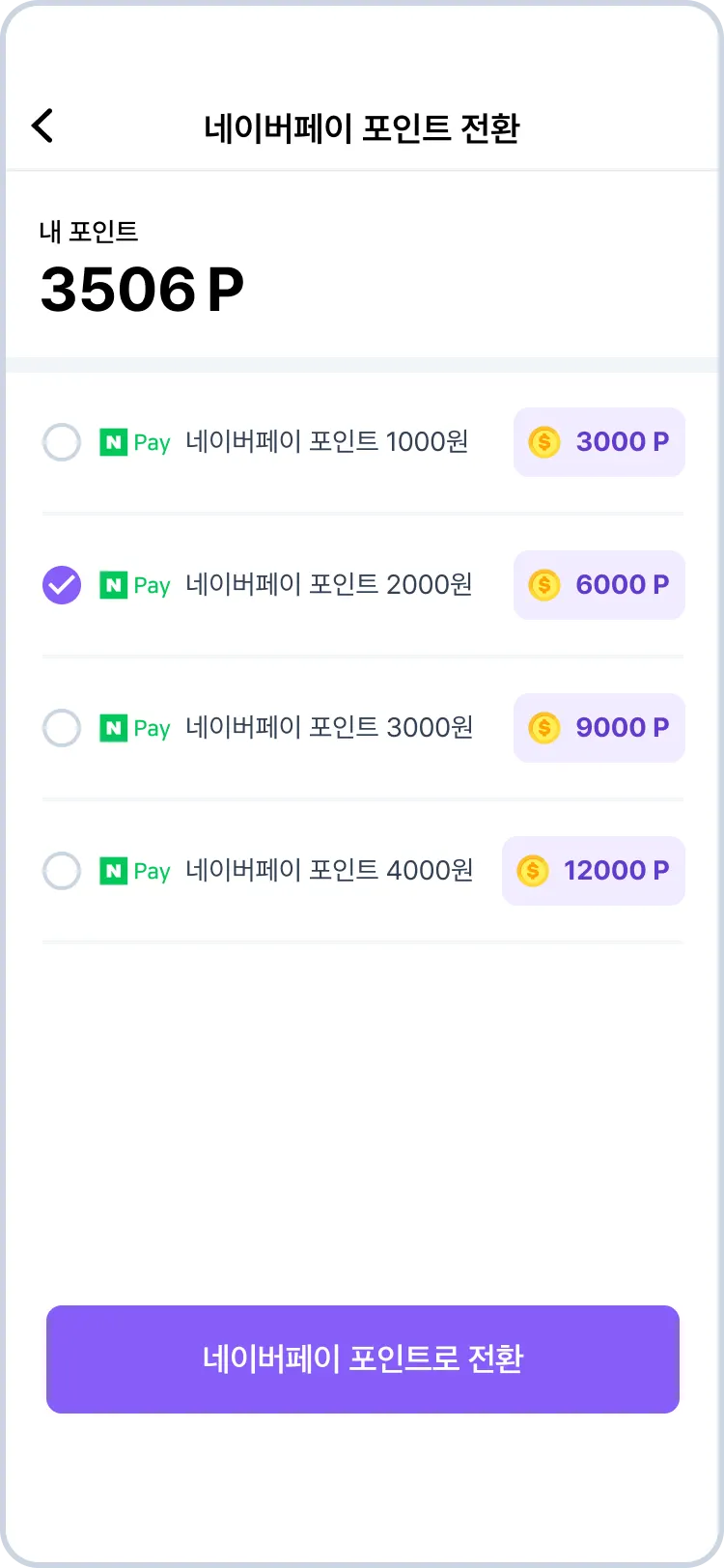
Task: Click the N Pay logo on the 2000원 row
Action: 135,586
